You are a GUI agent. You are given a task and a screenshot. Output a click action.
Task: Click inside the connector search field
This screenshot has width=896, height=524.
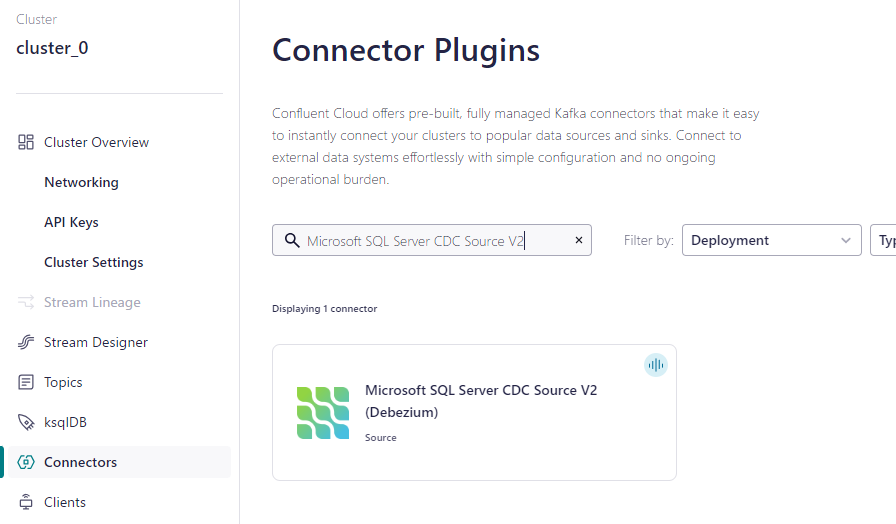tap(431, 240)
